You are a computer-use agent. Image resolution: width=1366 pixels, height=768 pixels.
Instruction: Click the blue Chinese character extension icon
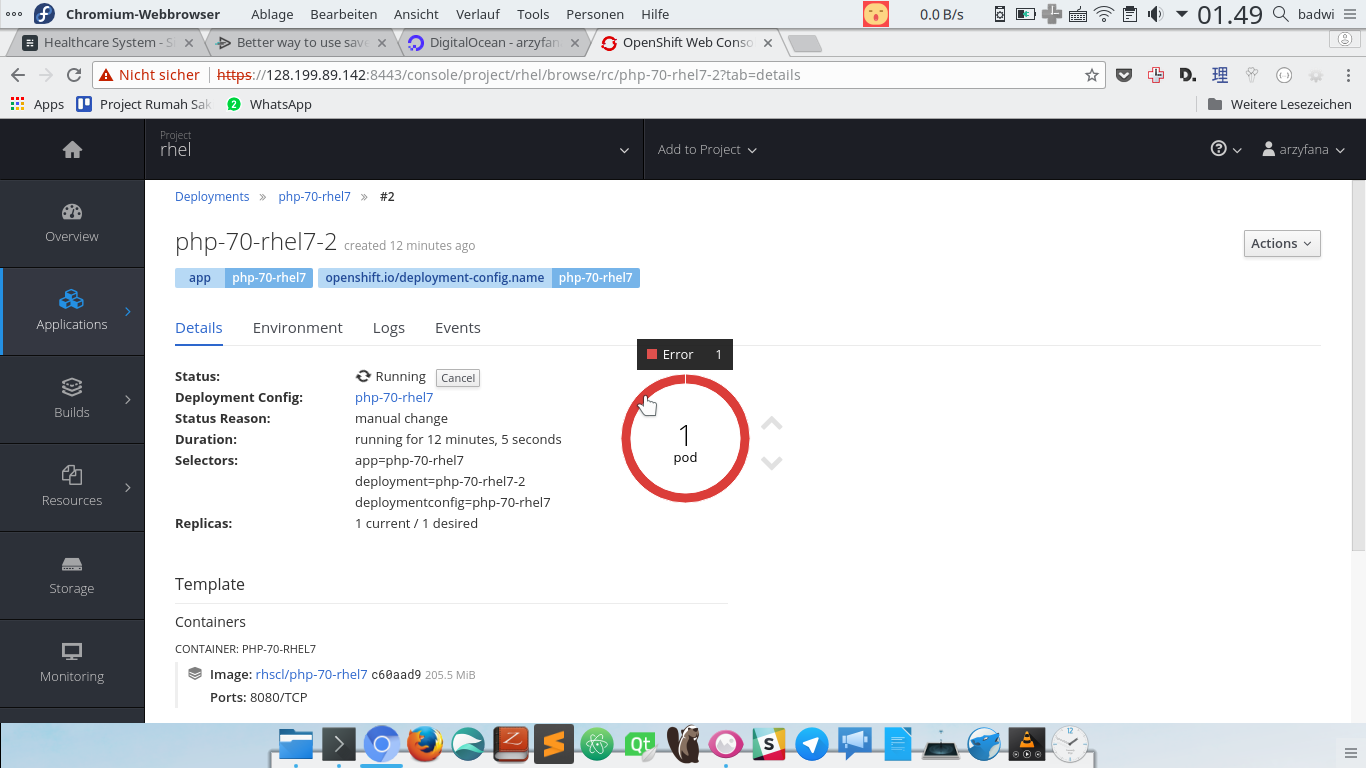coord(1220,75)
